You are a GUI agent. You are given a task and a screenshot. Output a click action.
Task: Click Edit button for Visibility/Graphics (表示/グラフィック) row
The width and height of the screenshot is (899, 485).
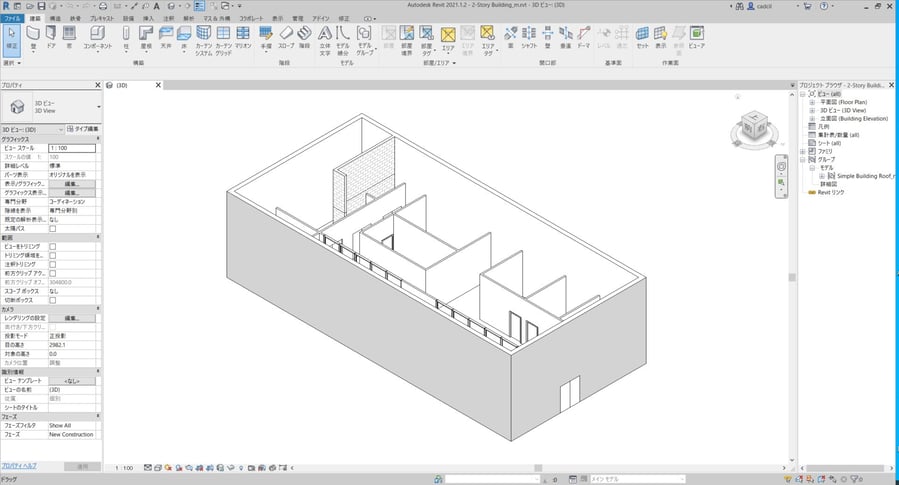[72, 184]
